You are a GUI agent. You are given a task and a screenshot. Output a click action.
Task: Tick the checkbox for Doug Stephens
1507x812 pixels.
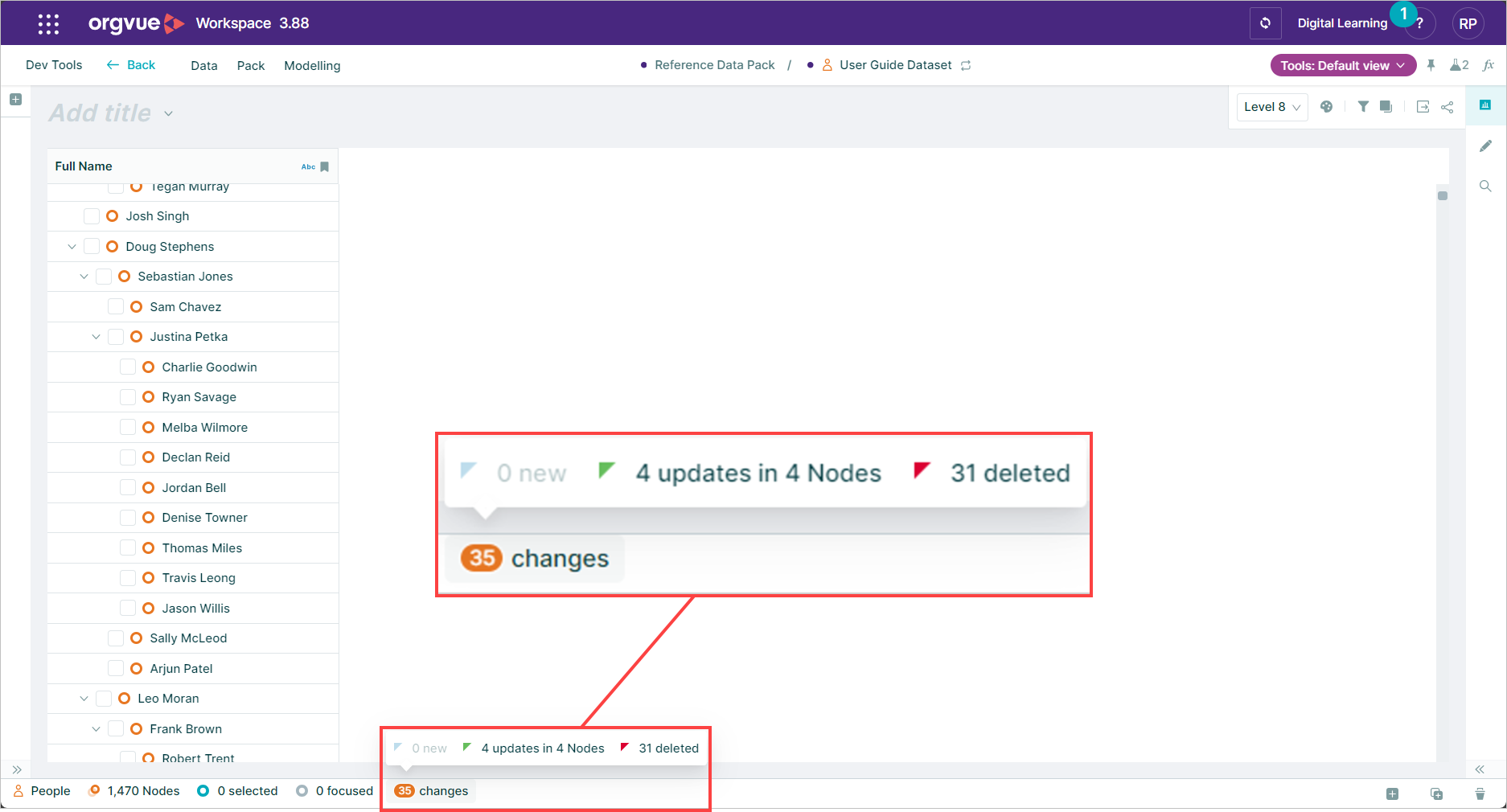92,247
